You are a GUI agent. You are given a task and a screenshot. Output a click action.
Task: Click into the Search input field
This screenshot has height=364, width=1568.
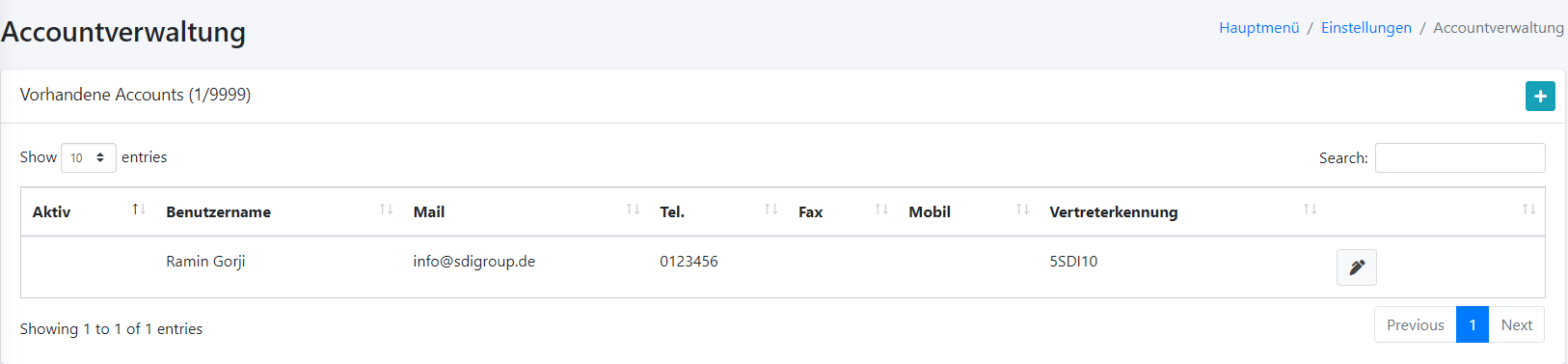[x=1460, y=157]
